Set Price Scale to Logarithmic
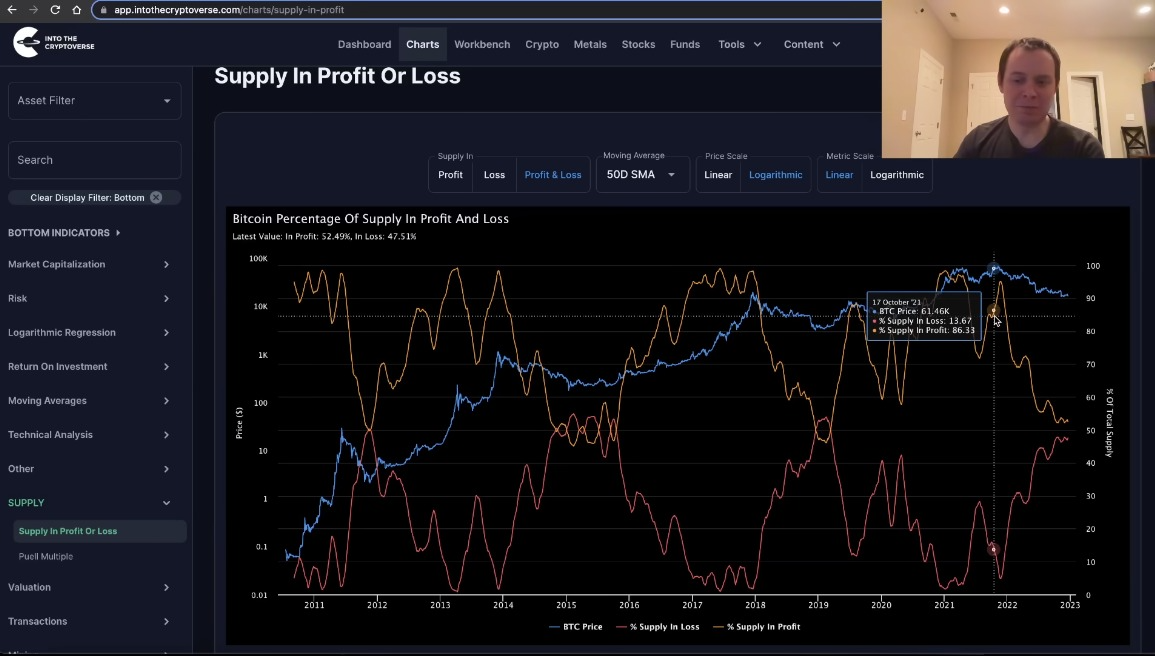 coord(776,175)
